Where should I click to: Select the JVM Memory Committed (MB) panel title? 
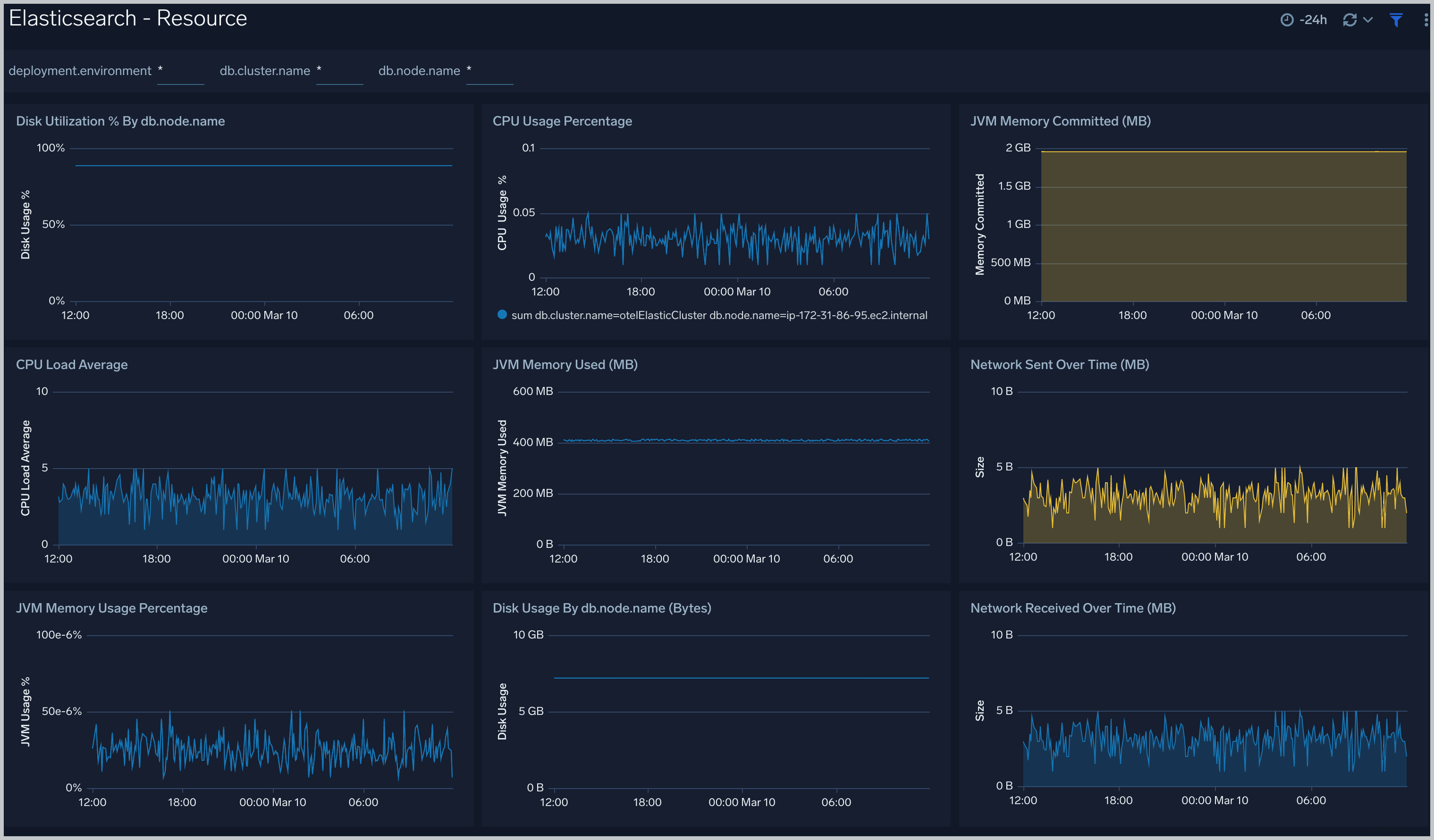1061,121
